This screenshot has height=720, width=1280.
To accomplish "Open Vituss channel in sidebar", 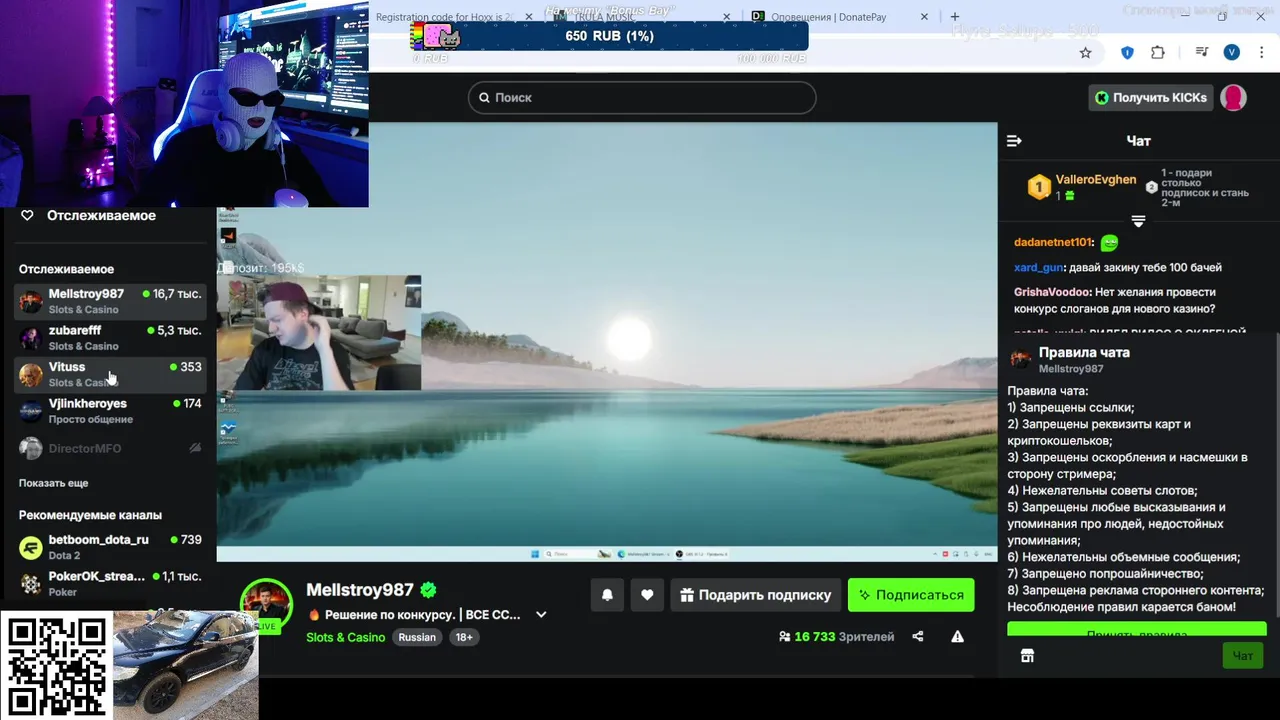I will (x=110, y=375).
